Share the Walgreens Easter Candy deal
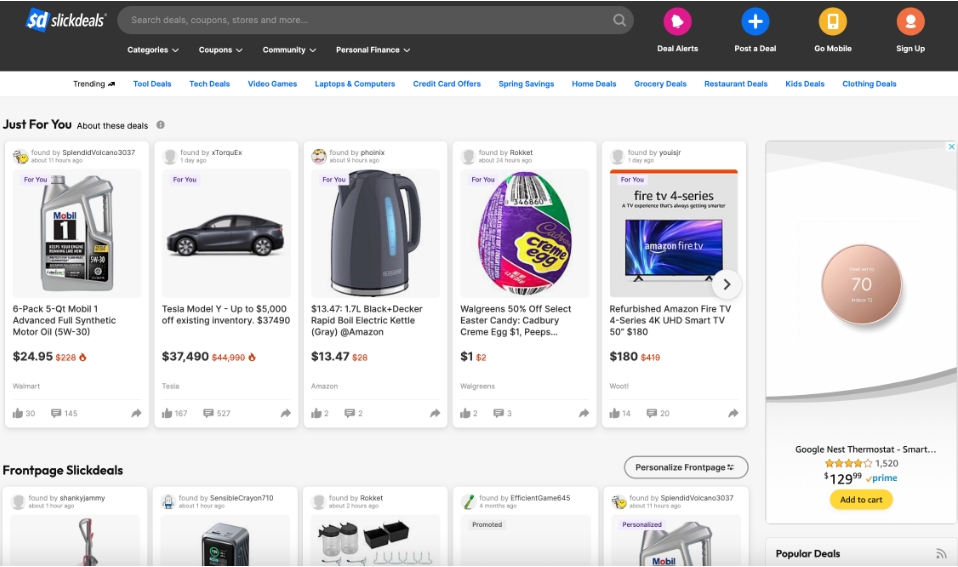The width and height of the screenshot is (958, 567). [583, 413]
